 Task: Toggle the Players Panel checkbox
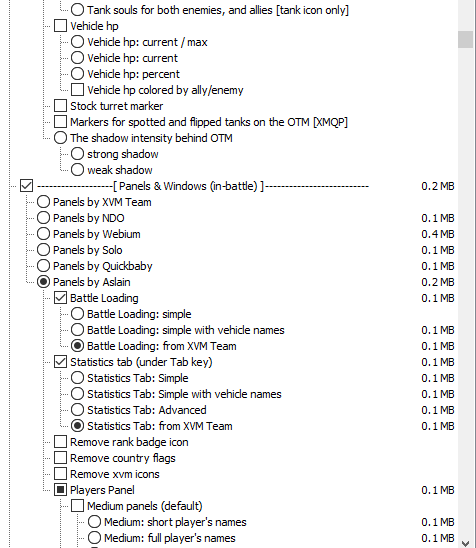60,490
